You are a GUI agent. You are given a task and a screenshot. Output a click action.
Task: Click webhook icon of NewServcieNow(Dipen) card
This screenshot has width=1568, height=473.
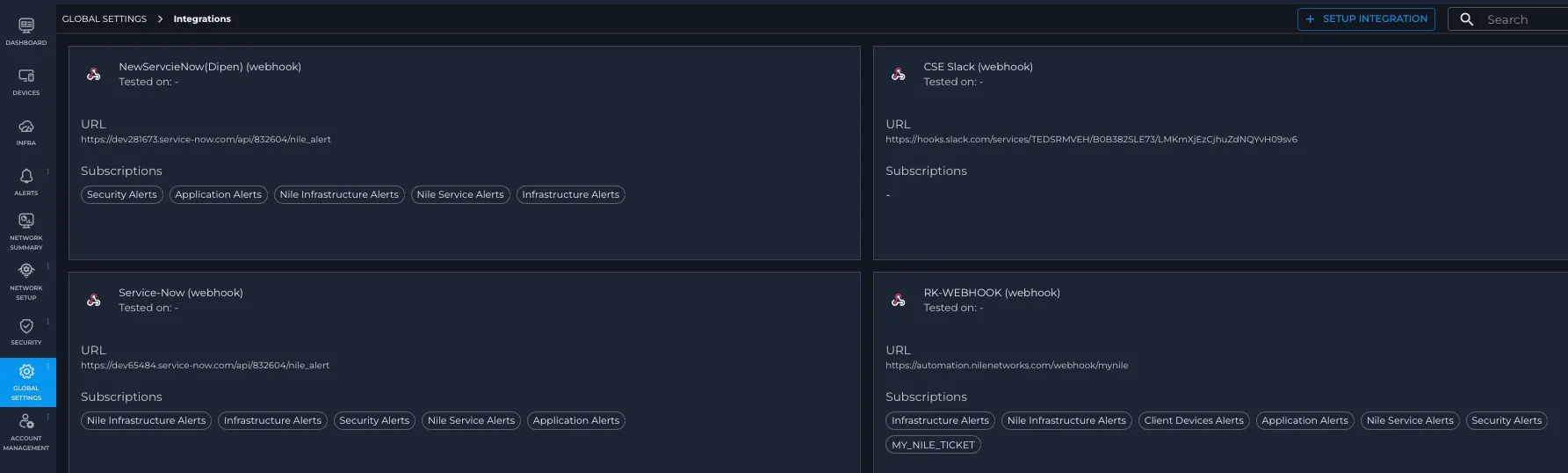[x=94, y=74]
